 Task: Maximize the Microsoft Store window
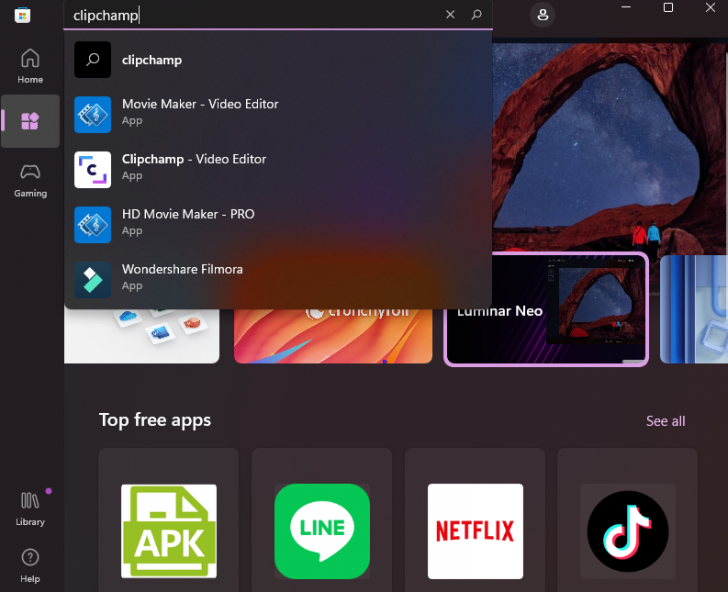[668, 7]
